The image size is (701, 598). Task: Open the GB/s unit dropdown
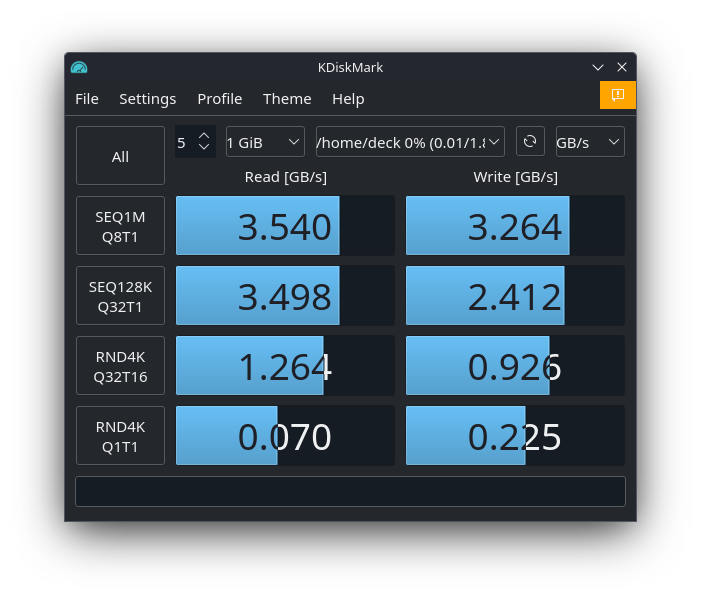(x=590, y=142)
